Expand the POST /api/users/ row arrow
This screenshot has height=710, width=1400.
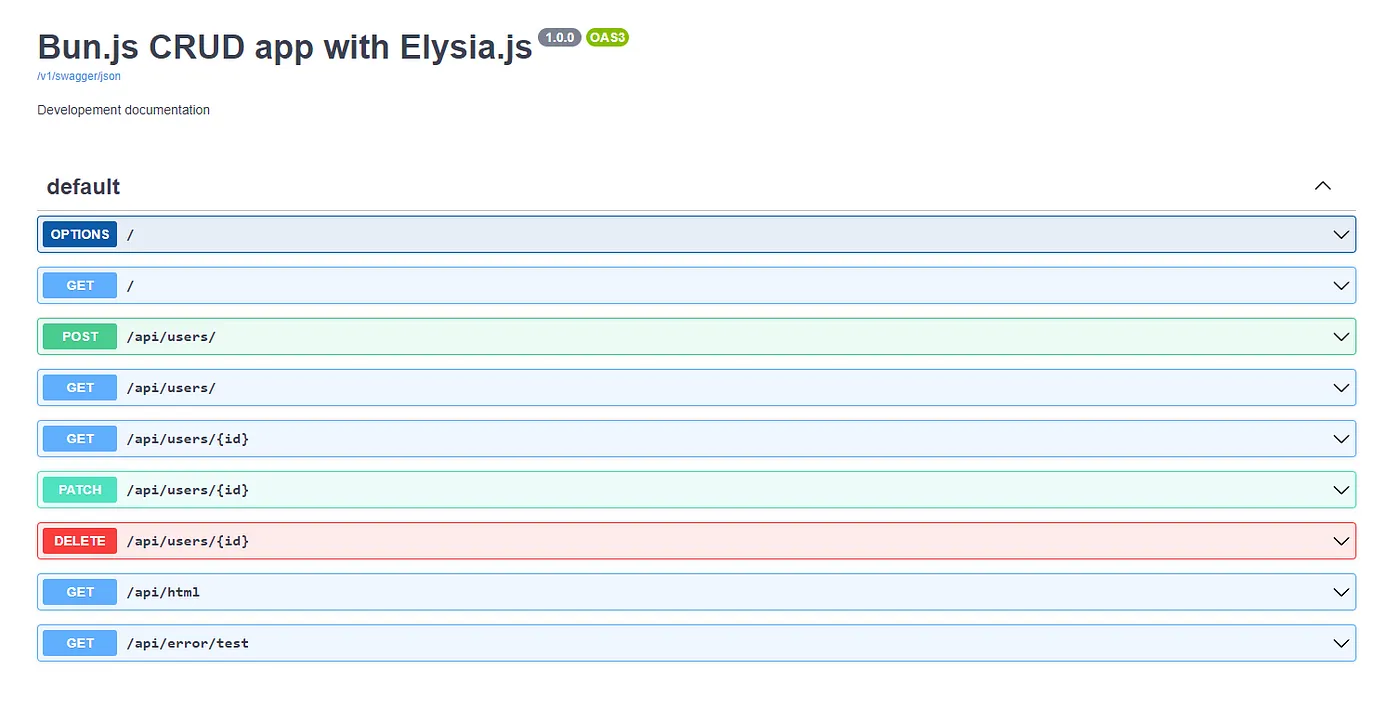(1342, 336)
